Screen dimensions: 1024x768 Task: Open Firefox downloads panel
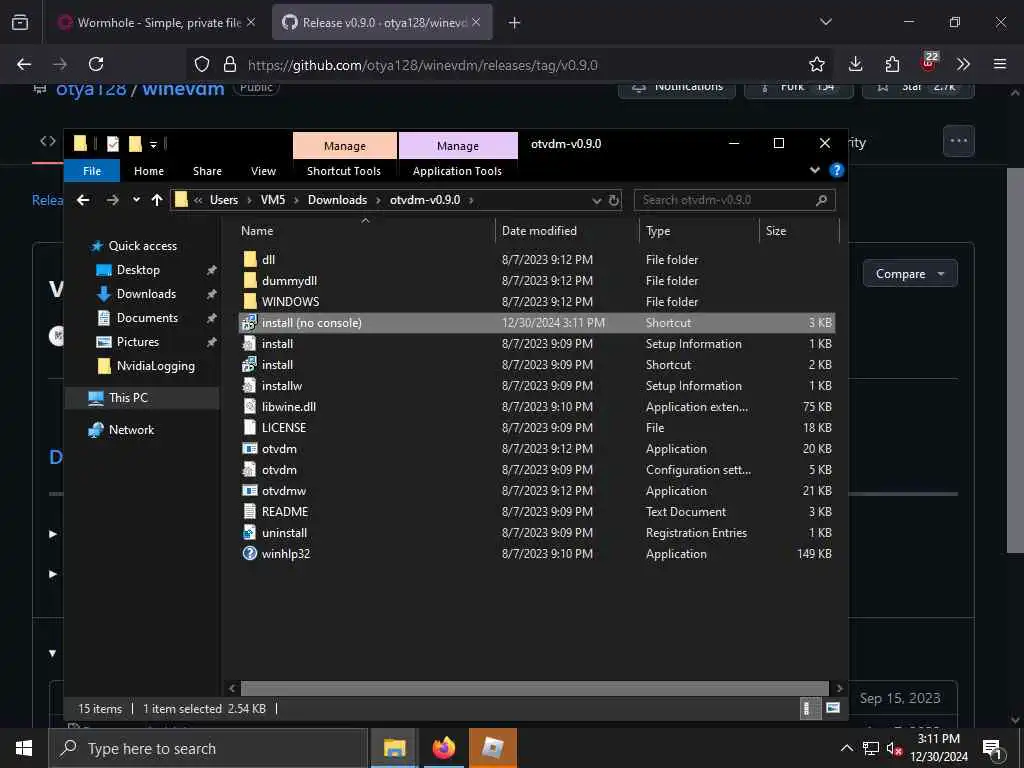click(x=856, y=64)
